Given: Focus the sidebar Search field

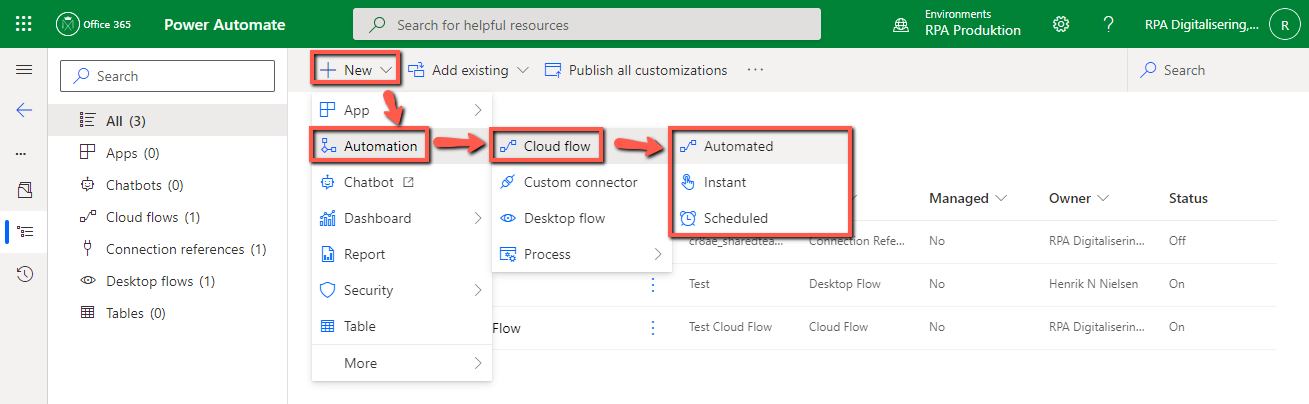Looking at the screenshot, I should click(168, 76).
